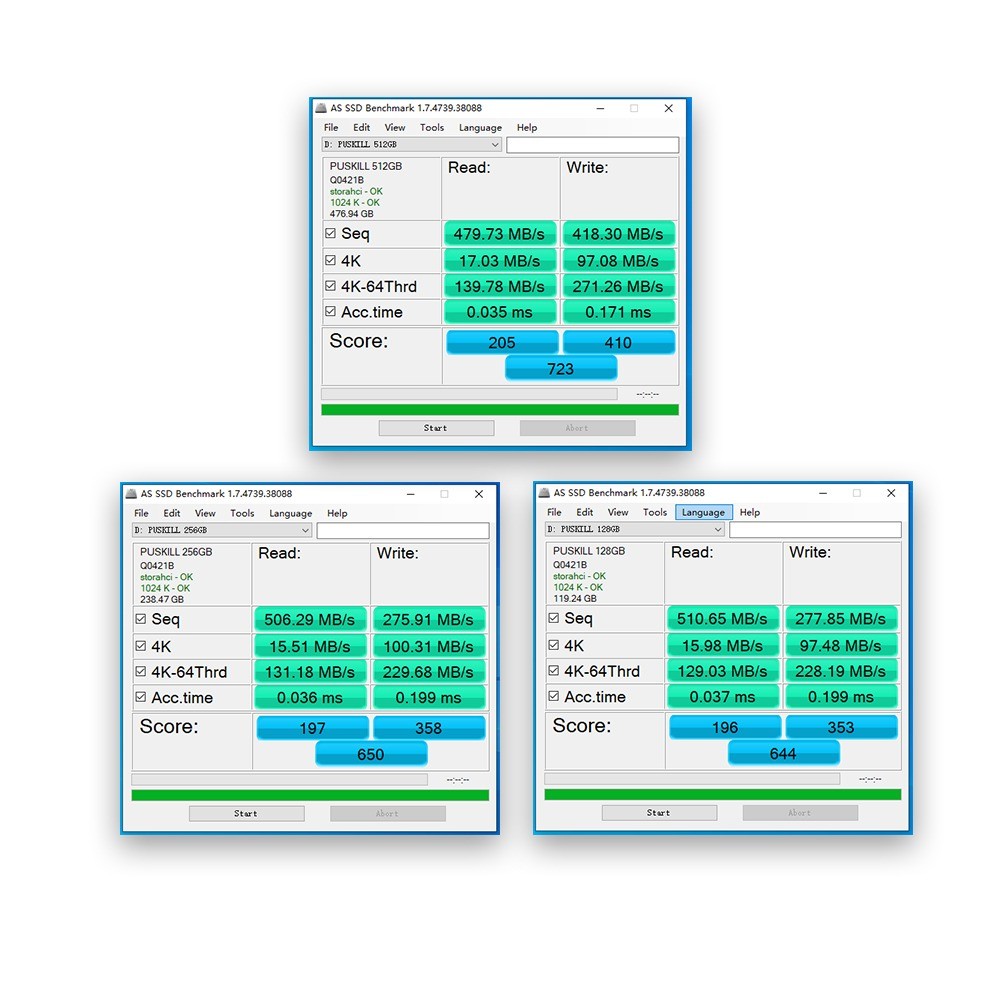Disable Acc.time test in the 128GB window
Viewport: 1000px width, 1000px height.
pyautogui.click(x=554, y=697)
